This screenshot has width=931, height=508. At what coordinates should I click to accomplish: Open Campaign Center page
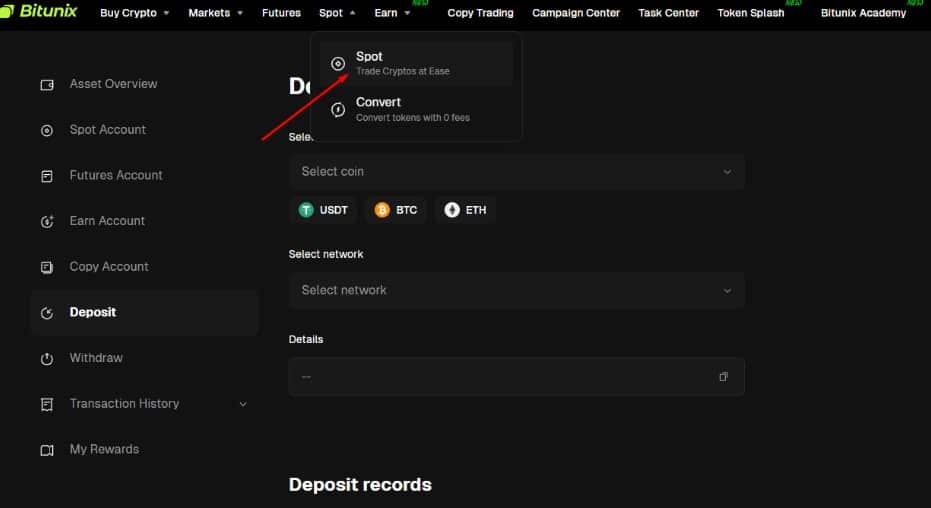click(576, 12)
